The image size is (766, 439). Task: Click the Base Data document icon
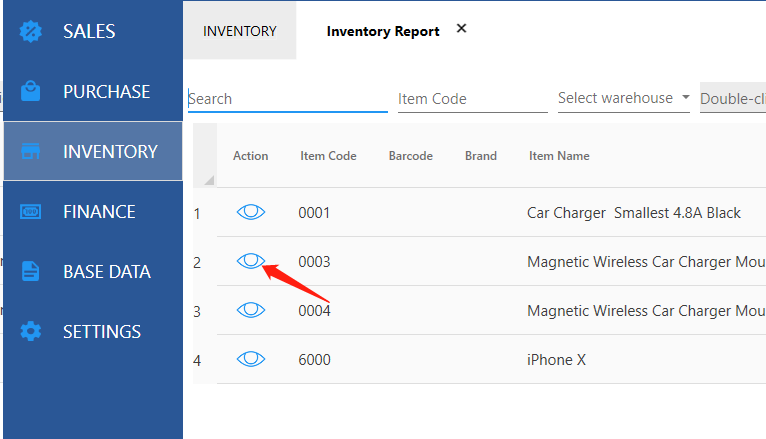(x=31, y=272)
